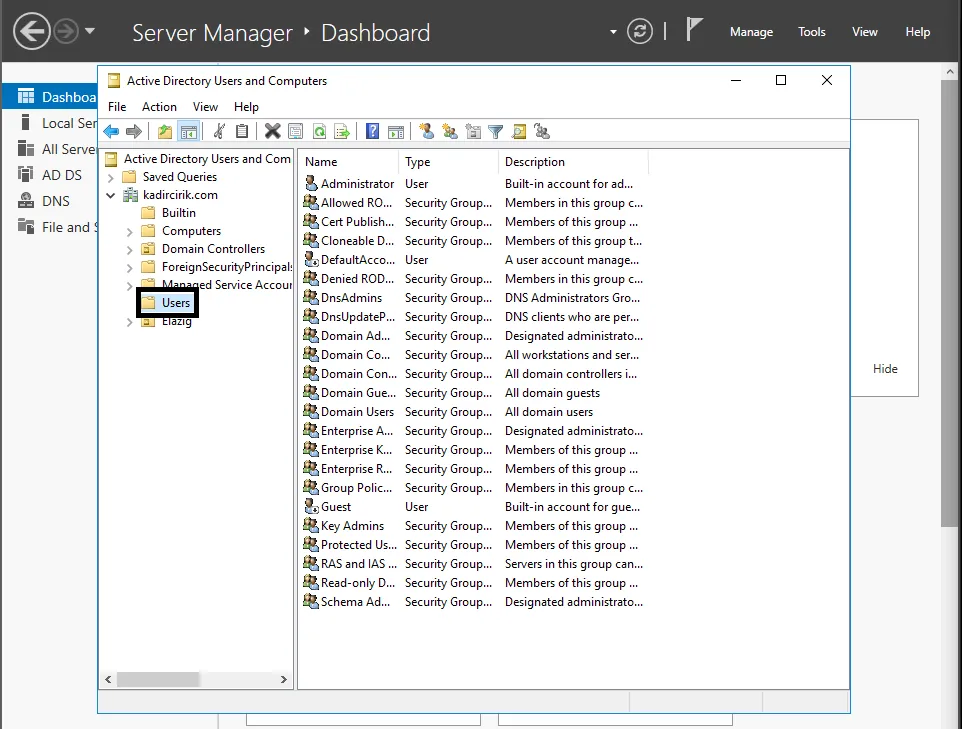
Task: Expand the Computers container
Action: tap(129, 232)
